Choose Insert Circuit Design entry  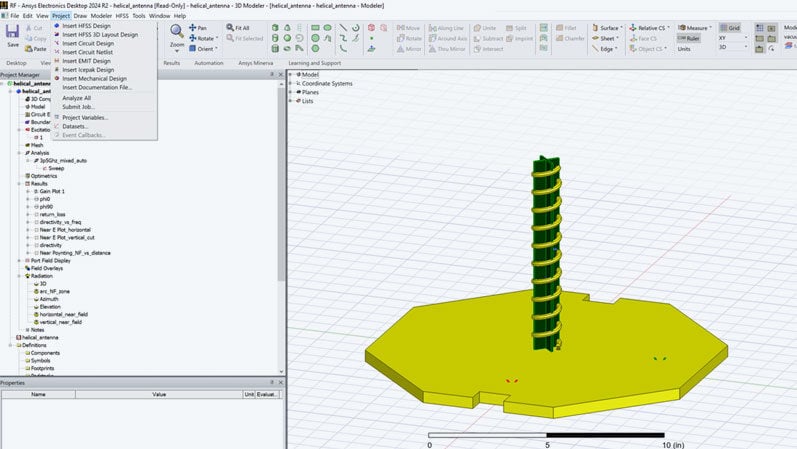pyautogui.click(x=88, y=43)
